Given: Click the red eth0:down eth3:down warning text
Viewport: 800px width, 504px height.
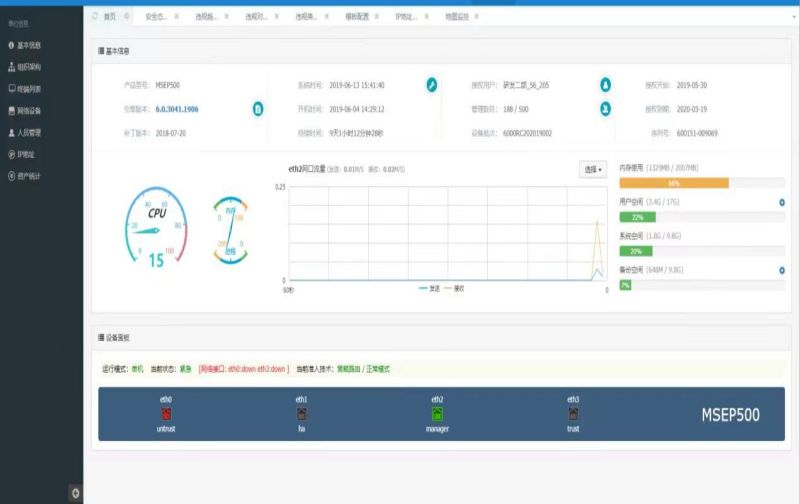Looking at the screenshot, I should tap(244, 369).
